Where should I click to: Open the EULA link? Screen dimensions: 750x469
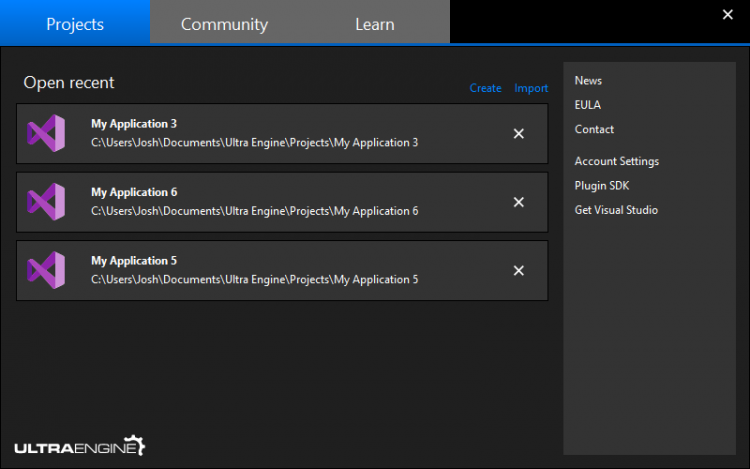588,105
